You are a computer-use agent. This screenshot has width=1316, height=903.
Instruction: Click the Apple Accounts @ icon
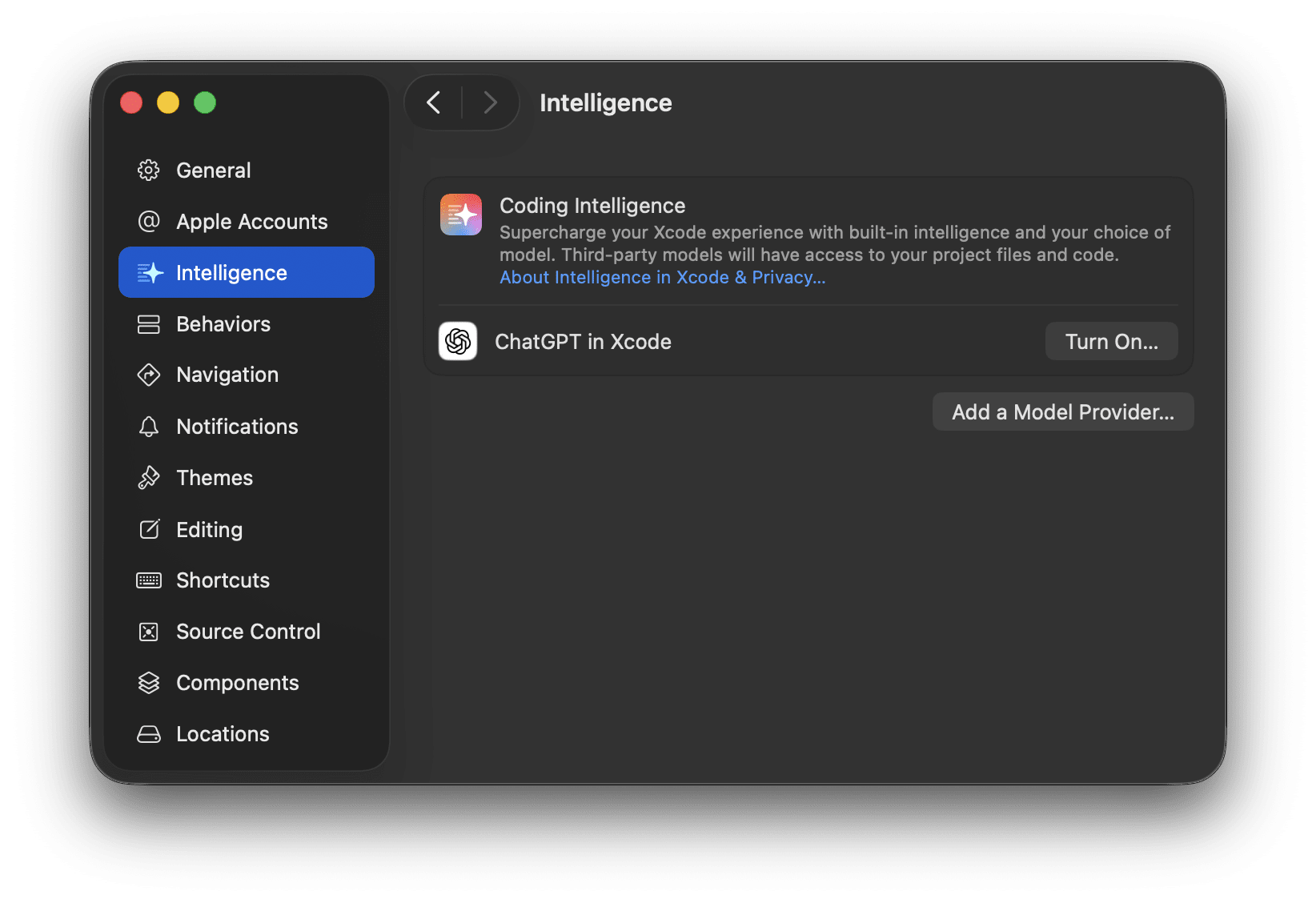149,222
